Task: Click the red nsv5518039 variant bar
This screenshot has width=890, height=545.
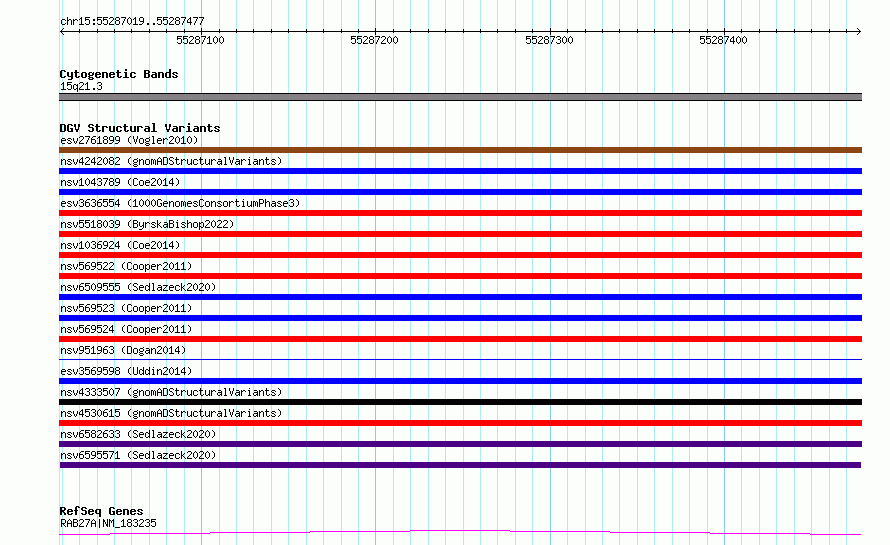Action: (x=460, y=234)
